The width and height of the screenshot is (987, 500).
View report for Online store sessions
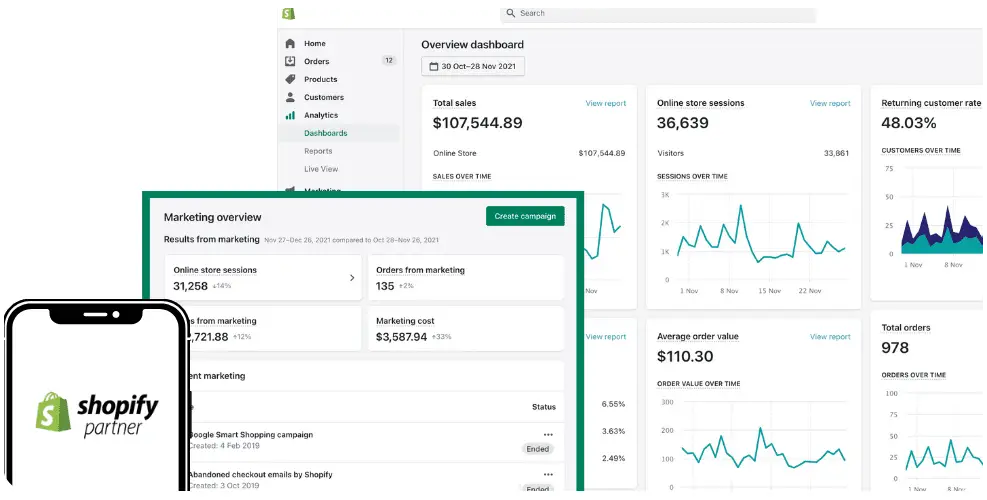pos(830,103)
